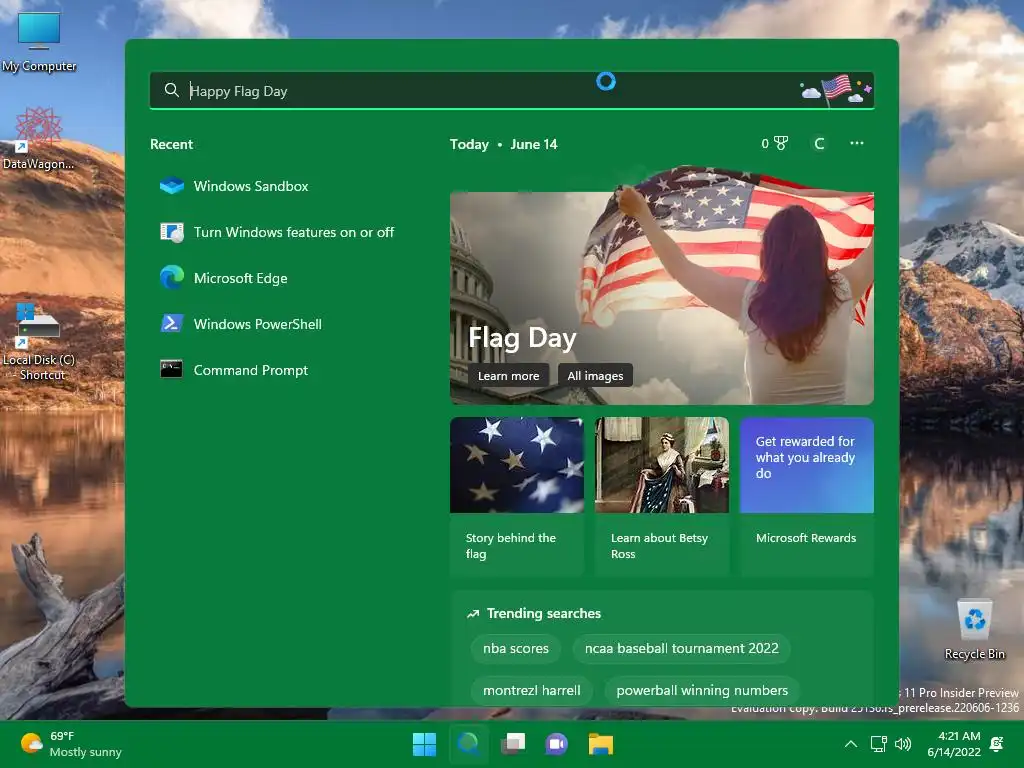Open the Chat camera icon on taskbar
The image size is (1024, 768).
pyautogui.click(x=556, y=744)
